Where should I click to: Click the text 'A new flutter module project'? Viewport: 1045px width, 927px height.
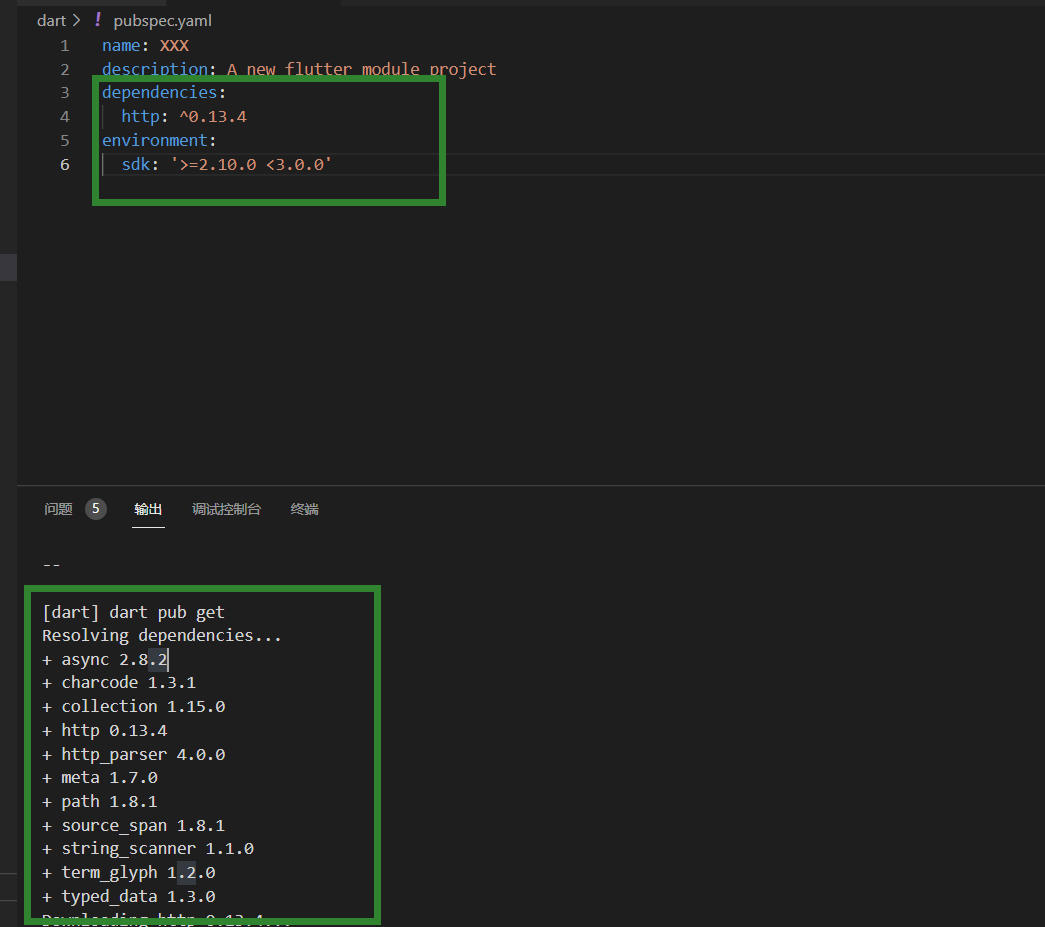point(361,69)
